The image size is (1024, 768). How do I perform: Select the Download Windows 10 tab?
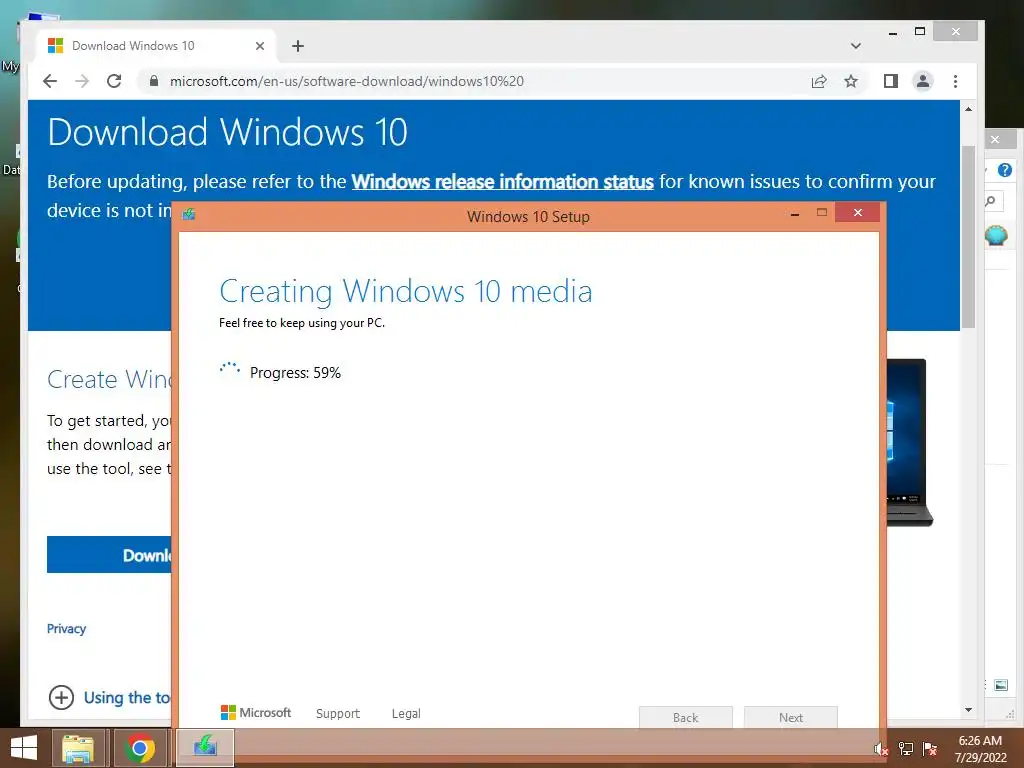pos(157,46)
